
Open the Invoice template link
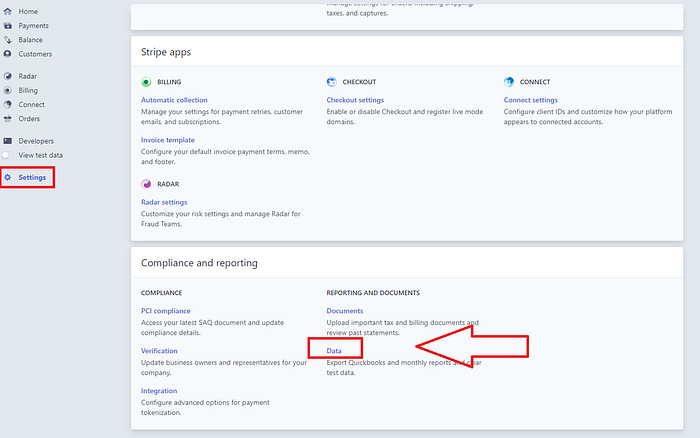pos(168,140)
